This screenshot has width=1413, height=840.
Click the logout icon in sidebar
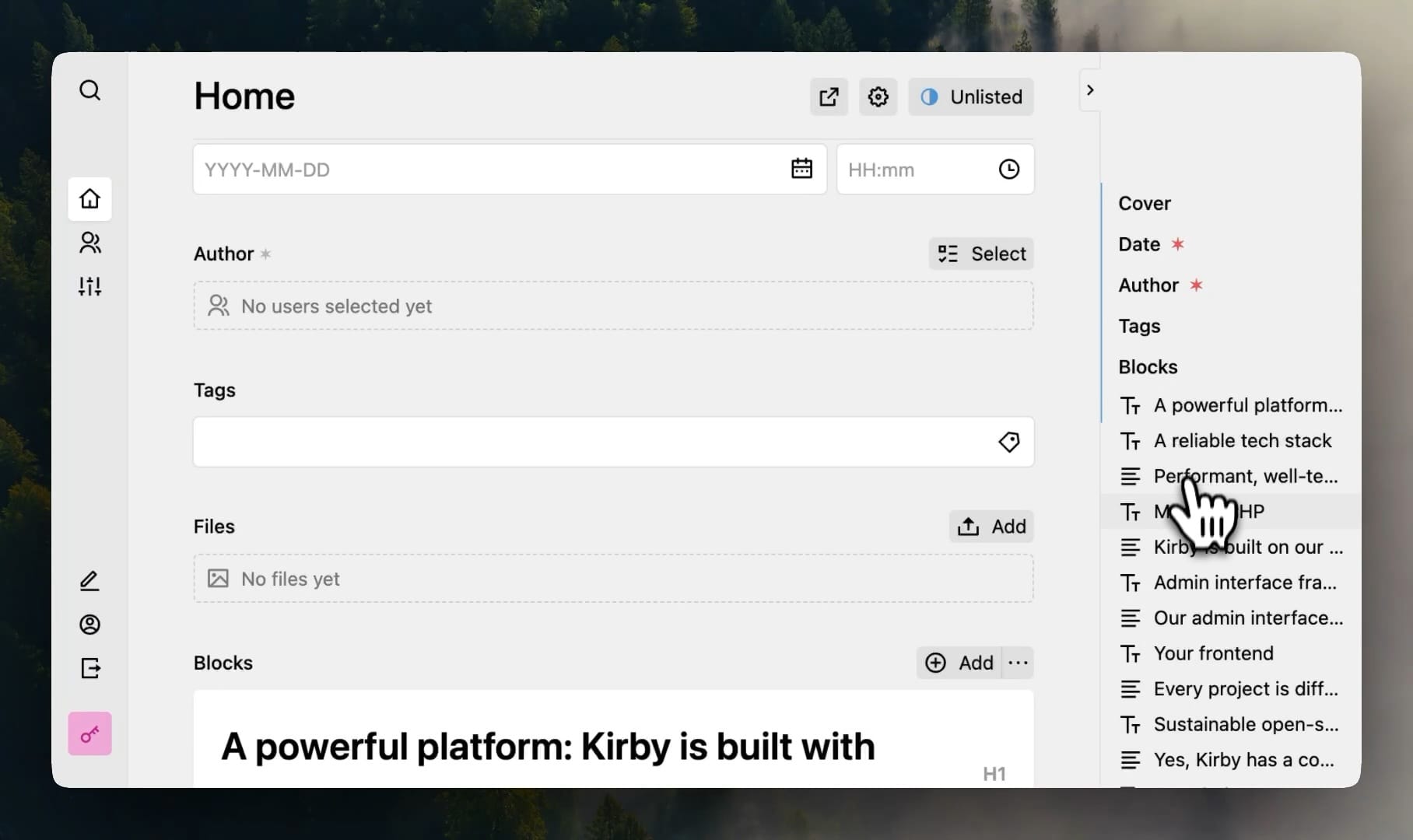(89, 668)
